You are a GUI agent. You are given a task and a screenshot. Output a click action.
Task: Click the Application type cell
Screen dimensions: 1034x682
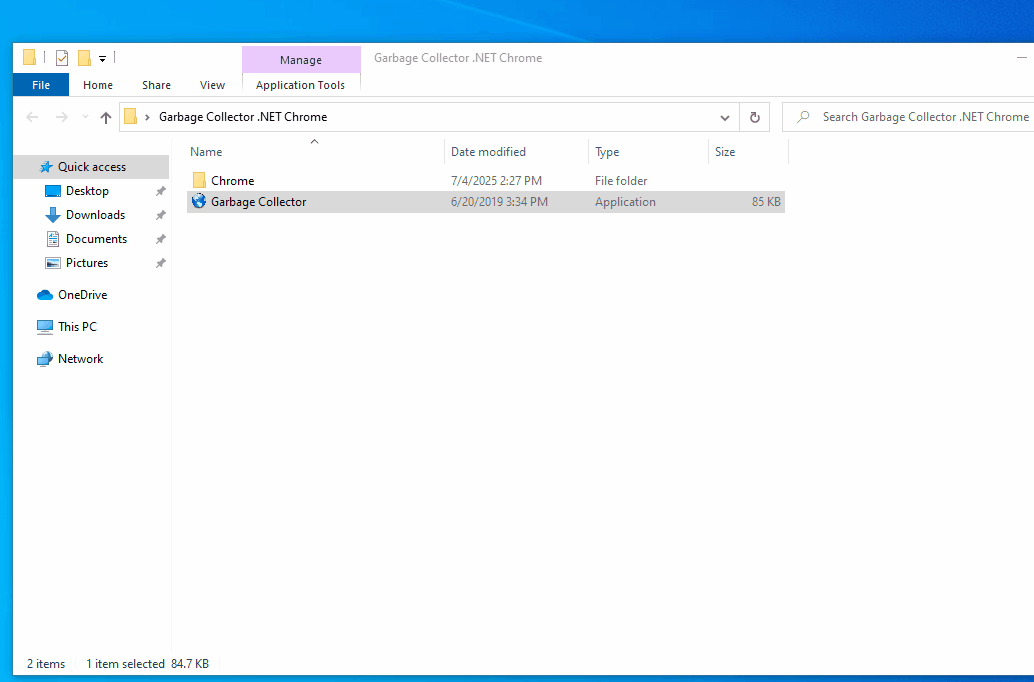(x=625, y=202)
